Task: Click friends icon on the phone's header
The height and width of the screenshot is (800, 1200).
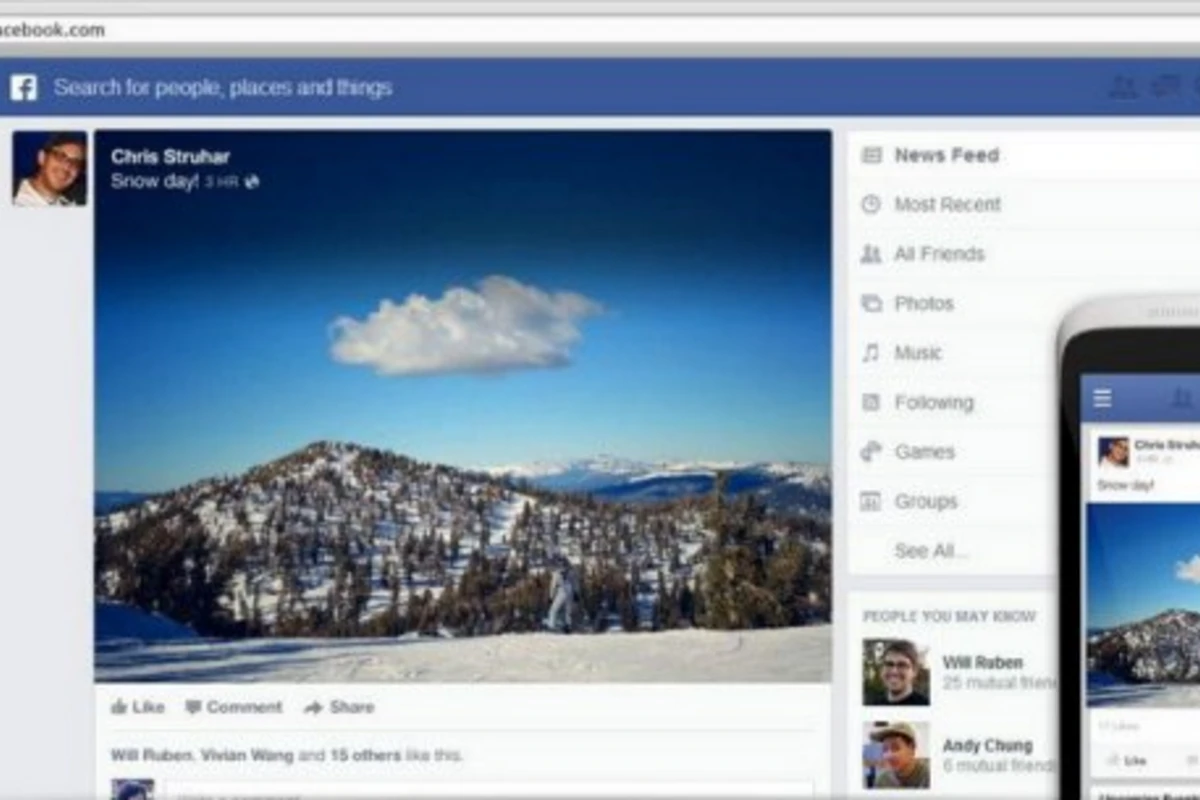Action: pos(1182,399)
